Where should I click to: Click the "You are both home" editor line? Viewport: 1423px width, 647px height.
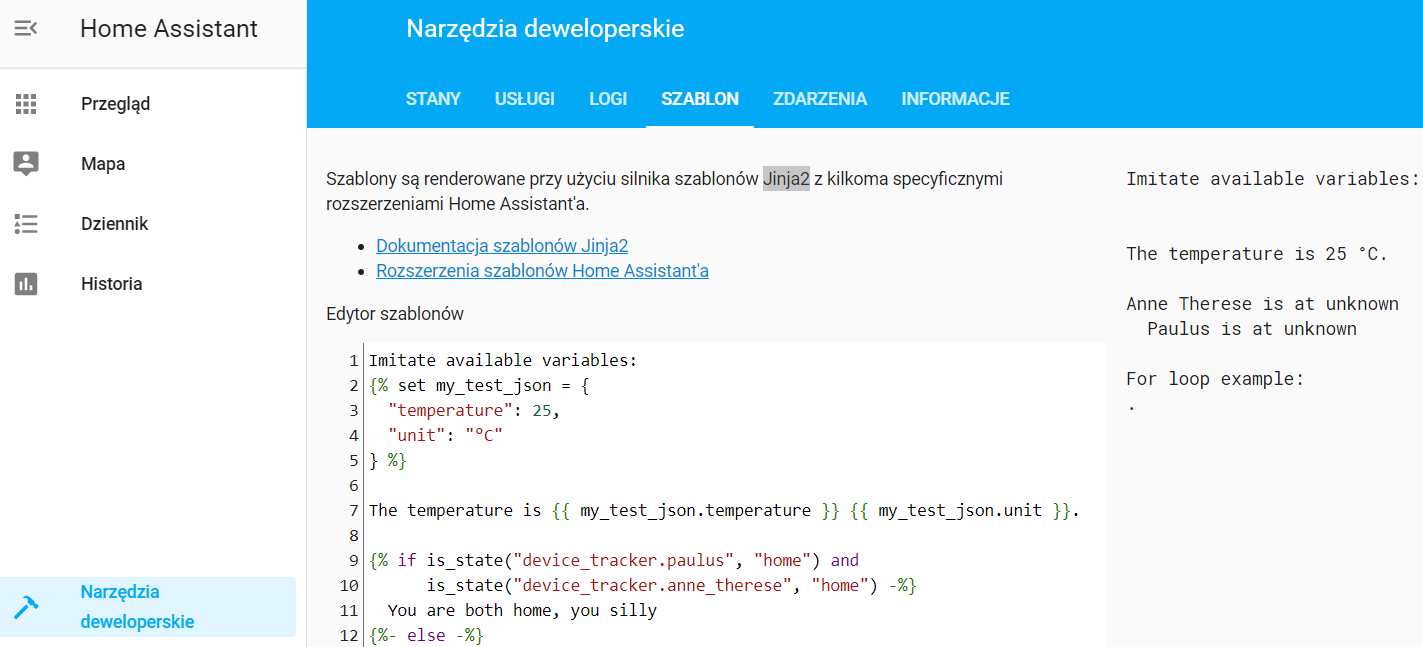(x=522, y=610)
